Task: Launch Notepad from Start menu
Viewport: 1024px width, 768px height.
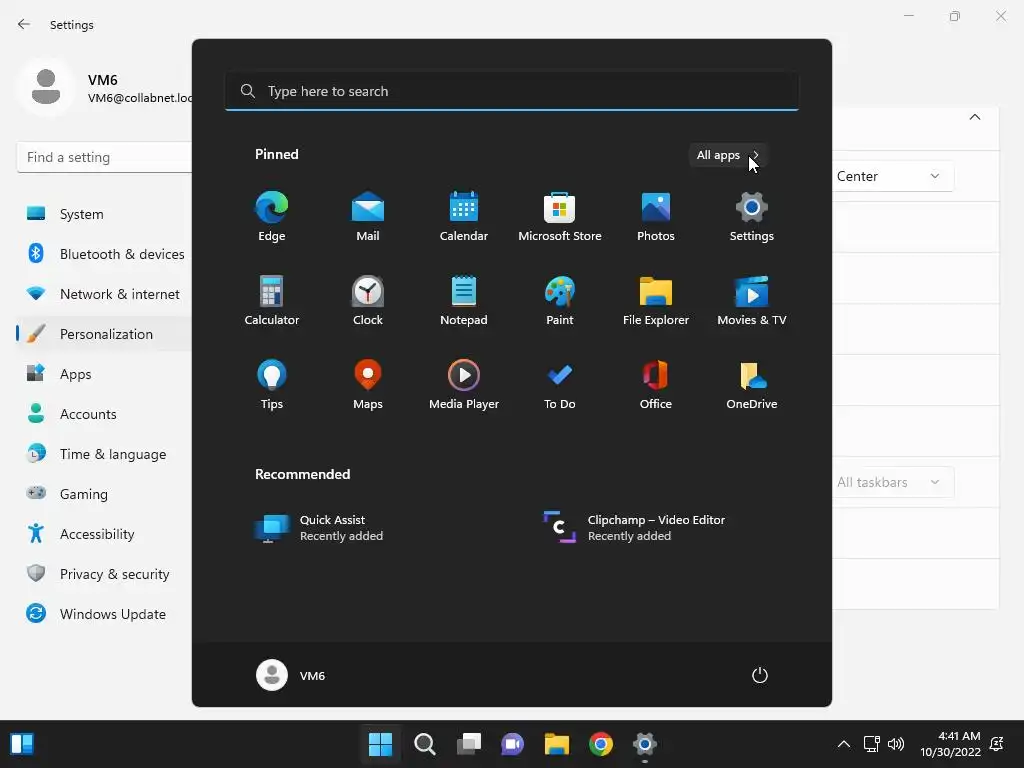Action: coord(464,300)
